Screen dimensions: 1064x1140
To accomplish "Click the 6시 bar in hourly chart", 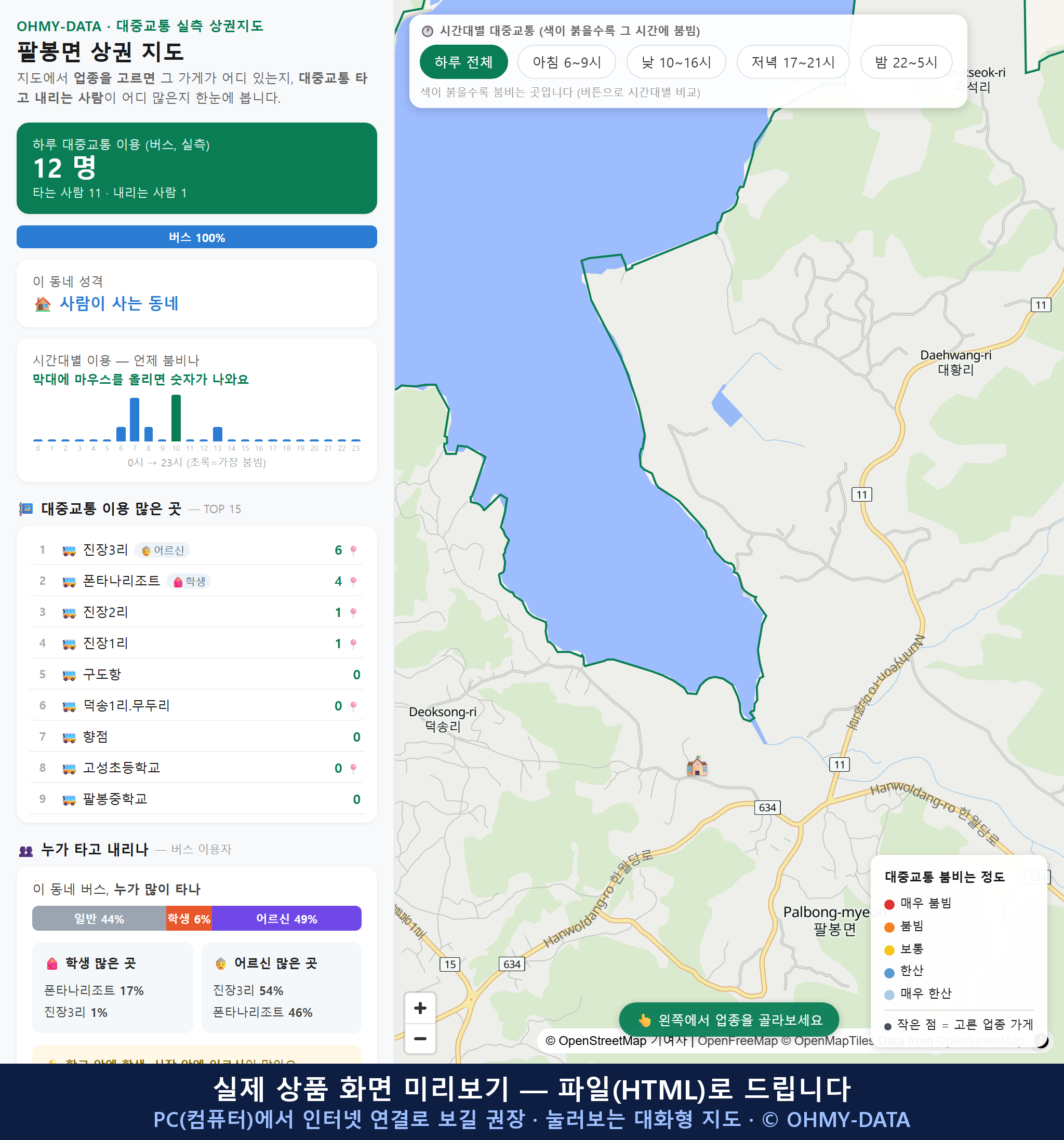I will coord(121,434).
